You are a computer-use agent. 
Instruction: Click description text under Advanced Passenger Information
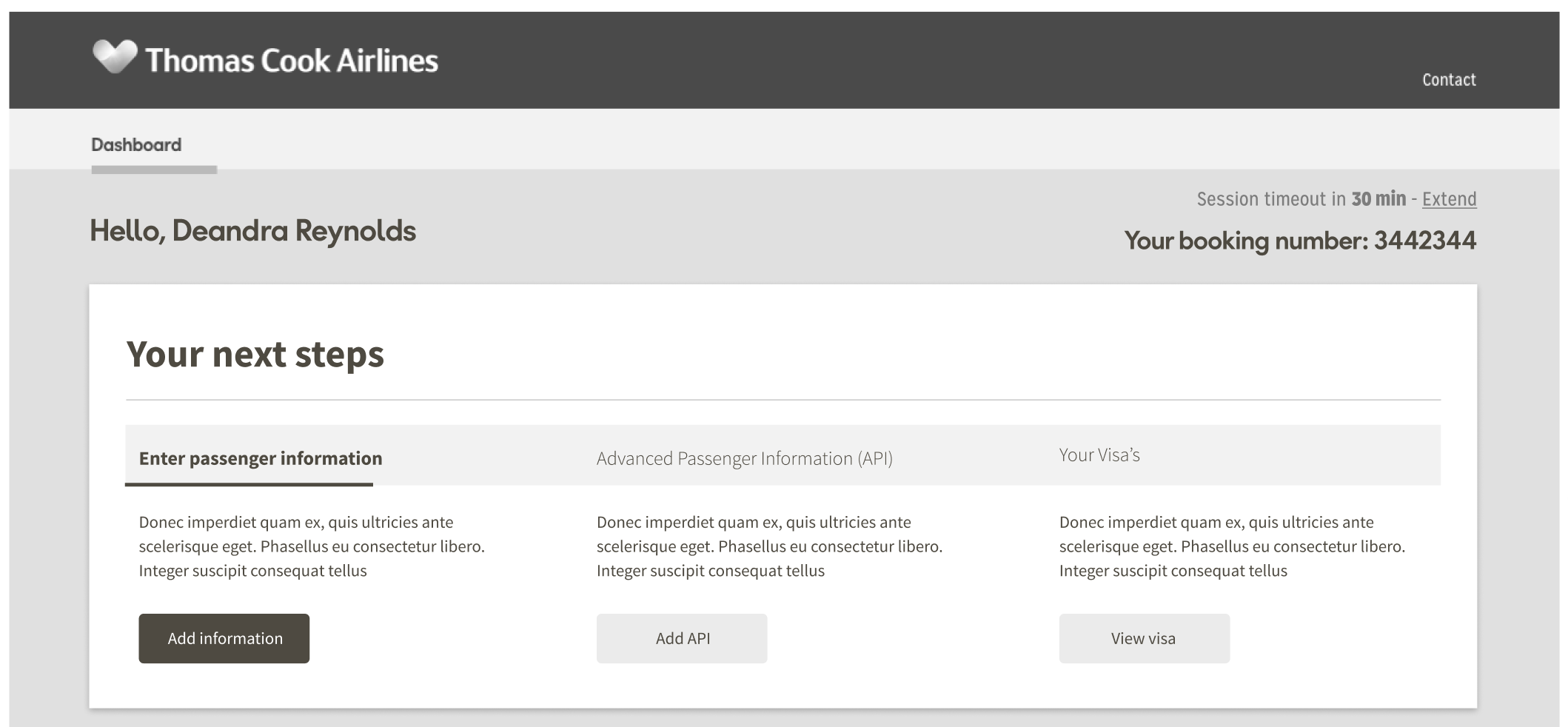tap(768, 546)
